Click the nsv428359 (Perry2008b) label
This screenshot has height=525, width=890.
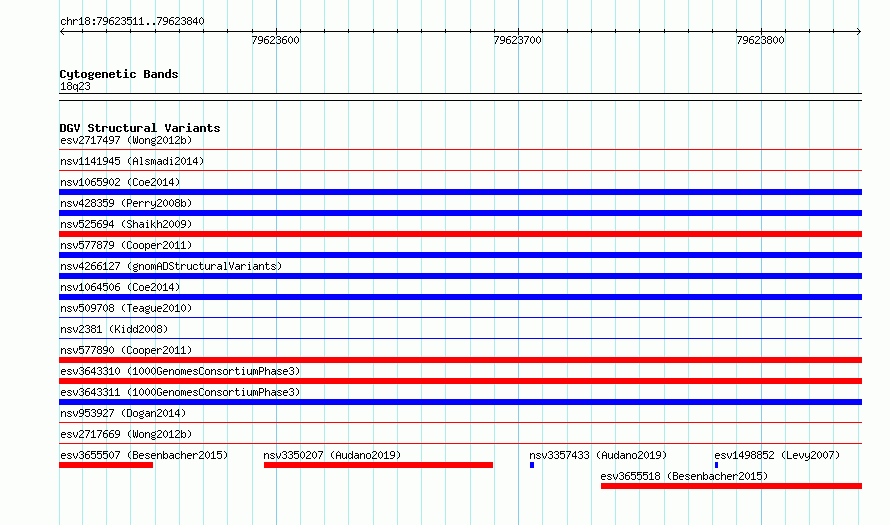tap(126, 203)
